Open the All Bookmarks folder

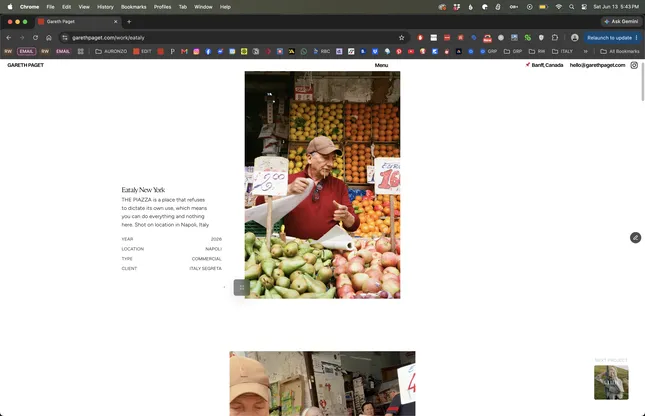point(620,51)
